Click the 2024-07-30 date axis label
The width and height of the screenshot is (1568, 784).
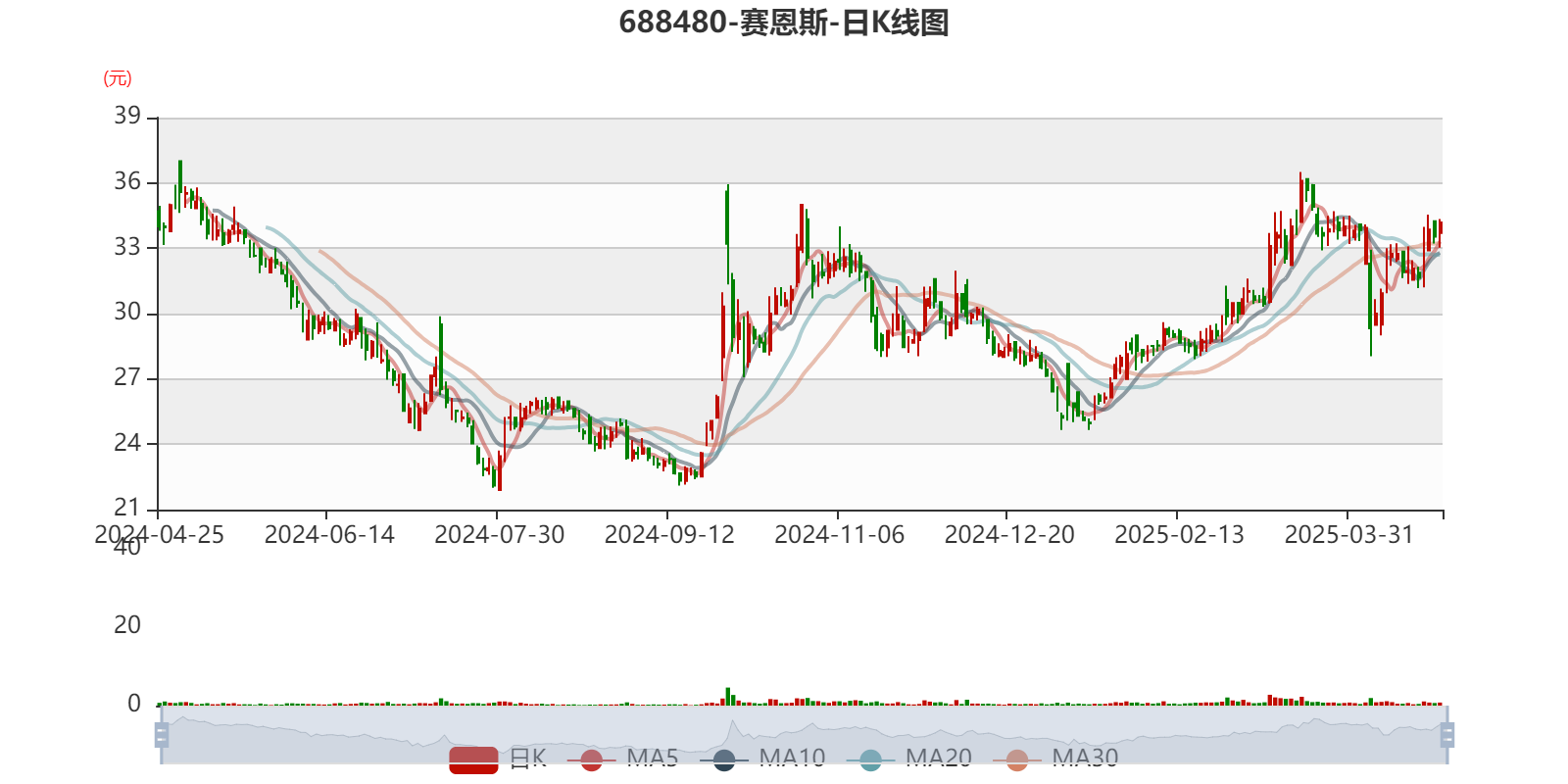click(x=499, y=535)
